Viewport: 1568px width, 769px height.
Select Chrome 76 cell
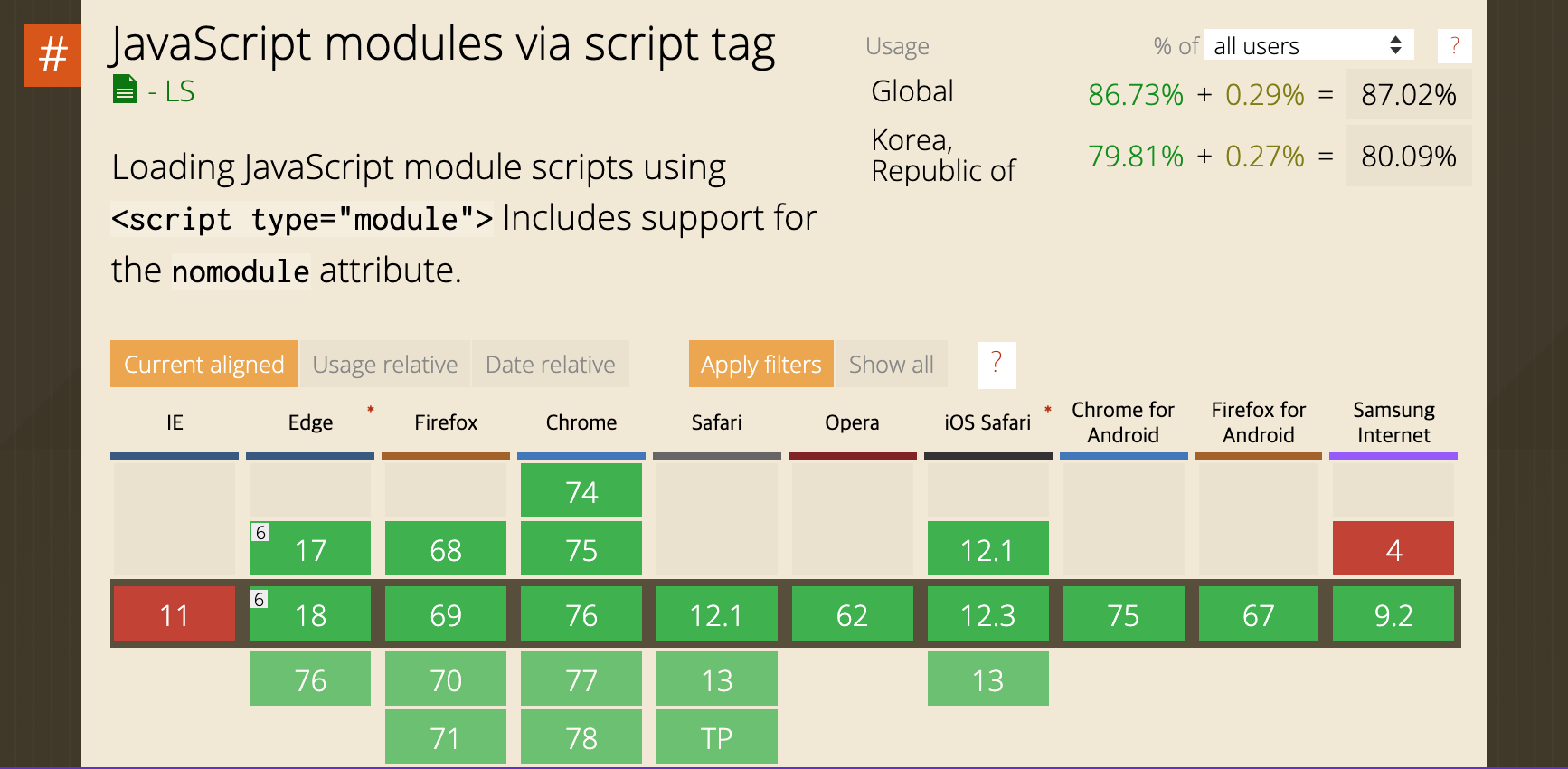coord(581,614)
